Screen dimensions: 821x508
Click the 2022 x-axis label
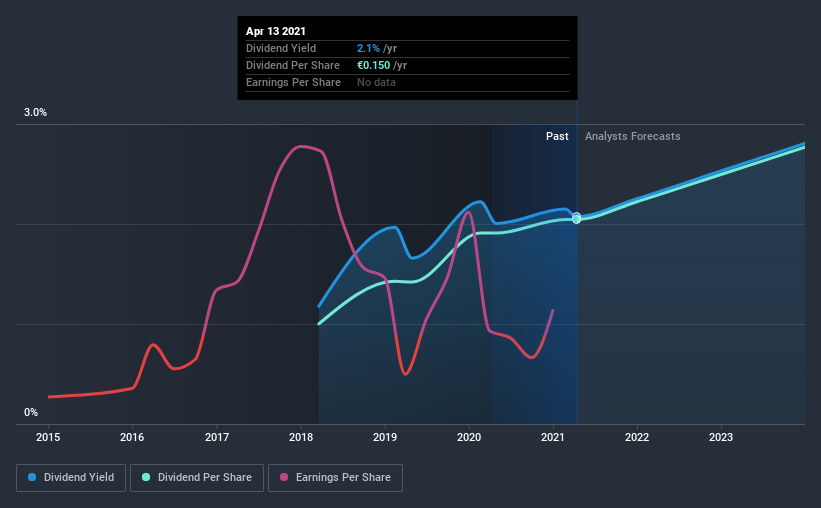[637, 437]
